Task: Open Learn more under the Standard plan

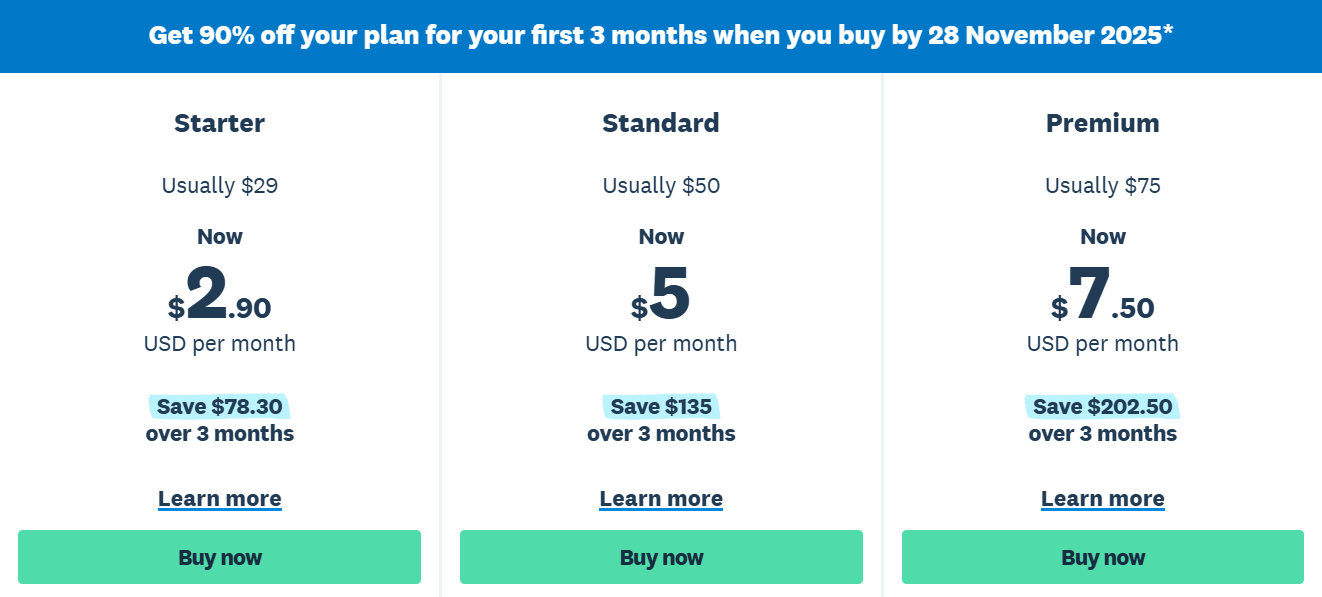Action: pyautogui.click(x=661, y=498)
